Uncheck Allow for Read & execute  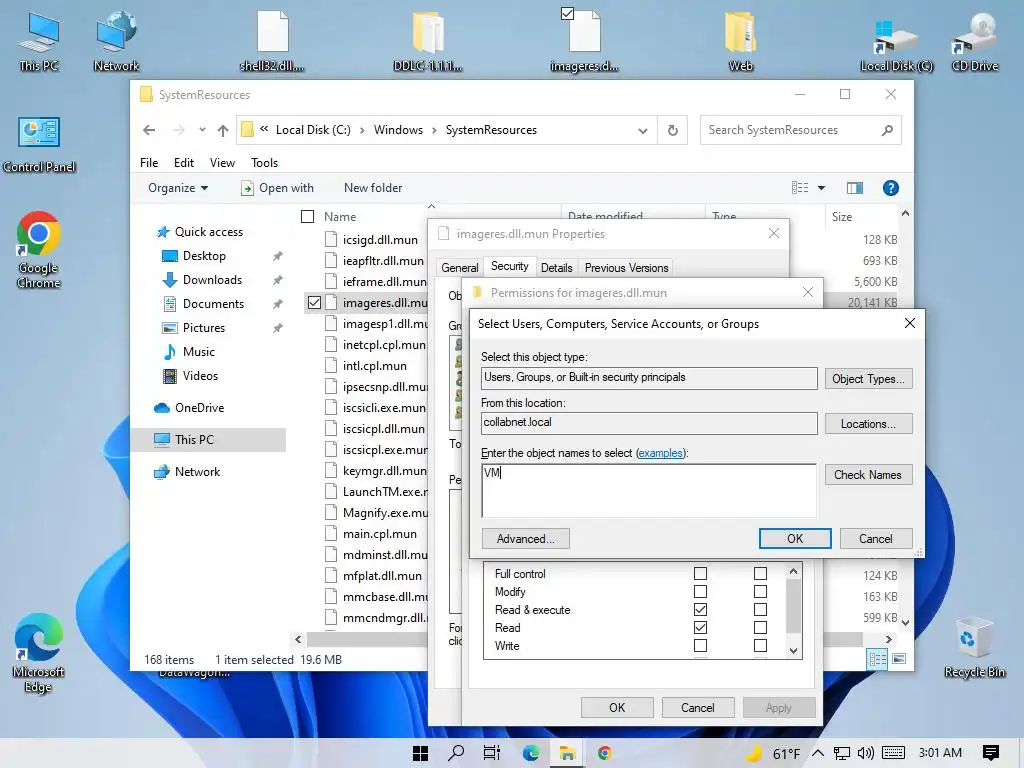tap(700, 609)
